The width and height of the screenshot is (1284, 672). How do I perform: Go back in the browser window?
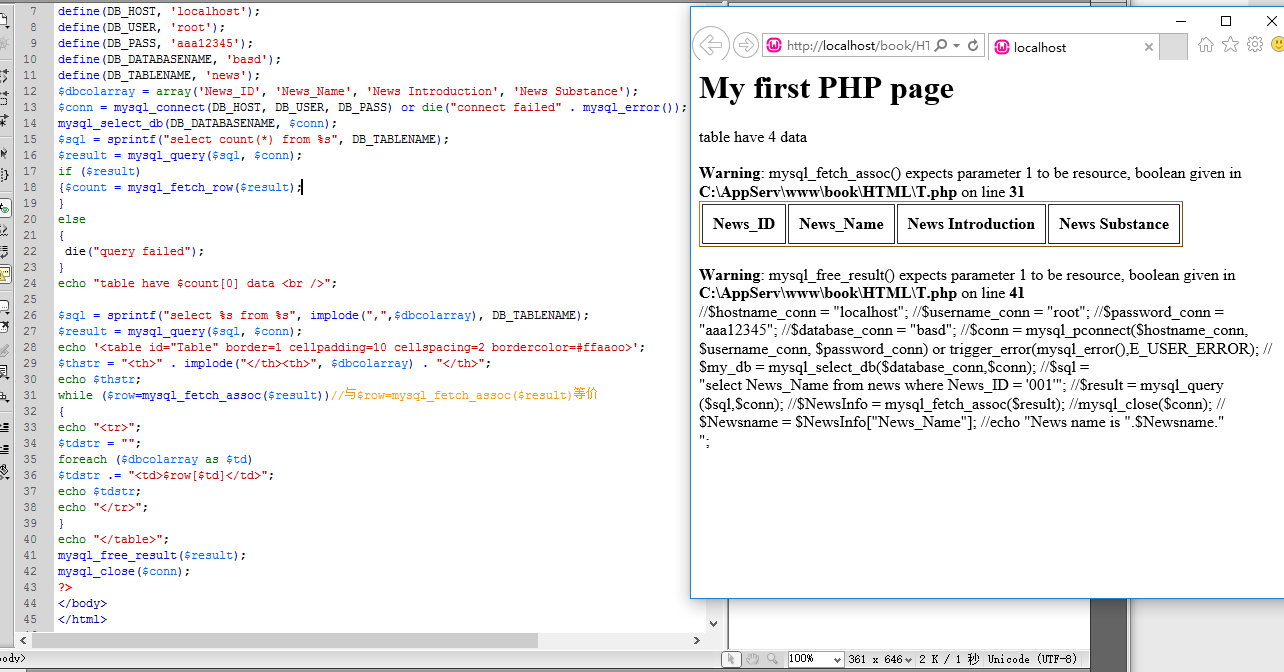pos(710,45)
